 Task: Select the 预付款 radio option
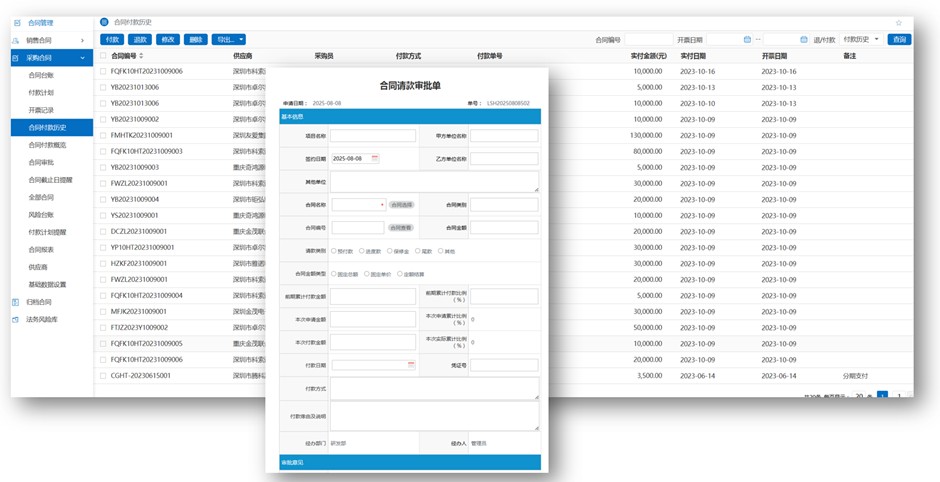[x=333, y=251]
